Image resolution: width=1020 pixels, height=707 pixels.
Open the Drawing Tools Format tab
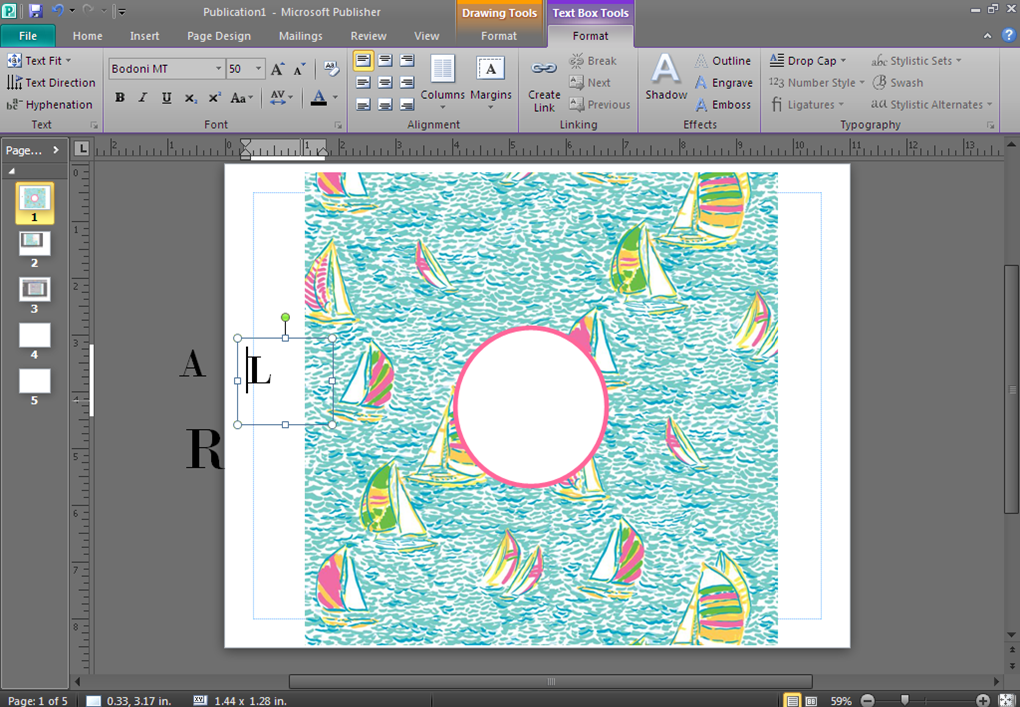499,36
